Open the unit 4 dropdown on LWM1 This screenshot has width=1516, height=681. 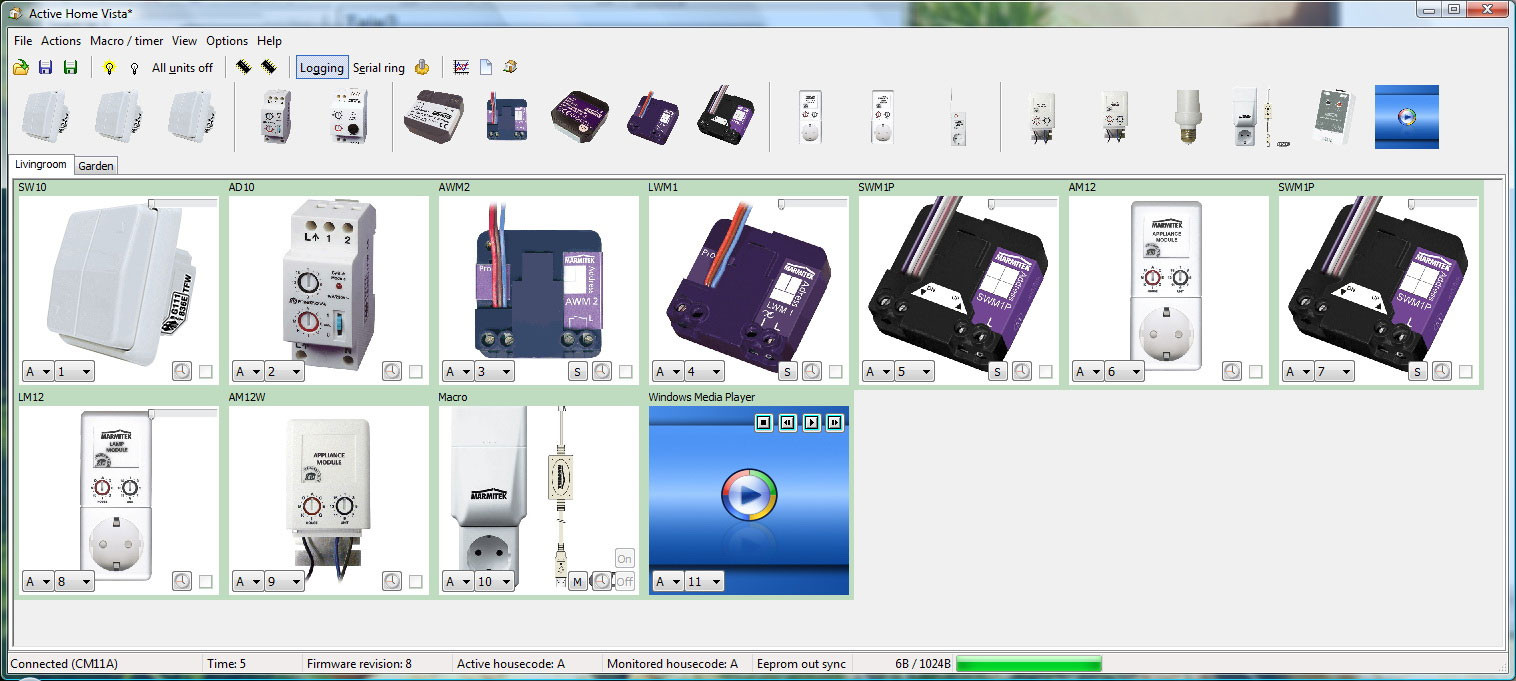coord(703,372)
